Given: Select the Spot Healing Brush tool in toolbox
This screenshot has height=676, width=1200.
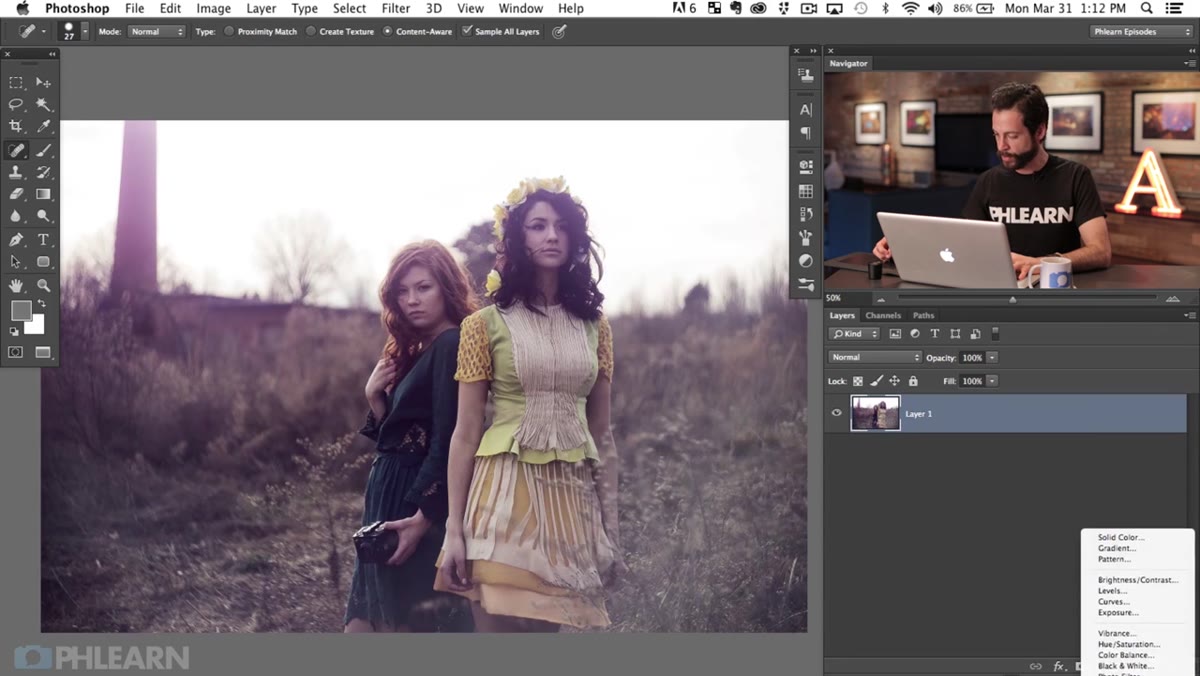Looking at the screenshot, I should [x=16, y=150].
